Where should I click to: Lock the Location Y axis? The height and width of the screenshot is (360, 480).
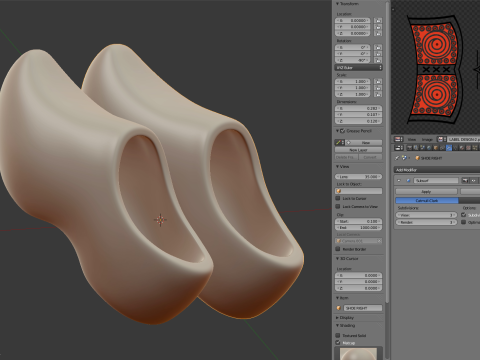coord(378,27)
